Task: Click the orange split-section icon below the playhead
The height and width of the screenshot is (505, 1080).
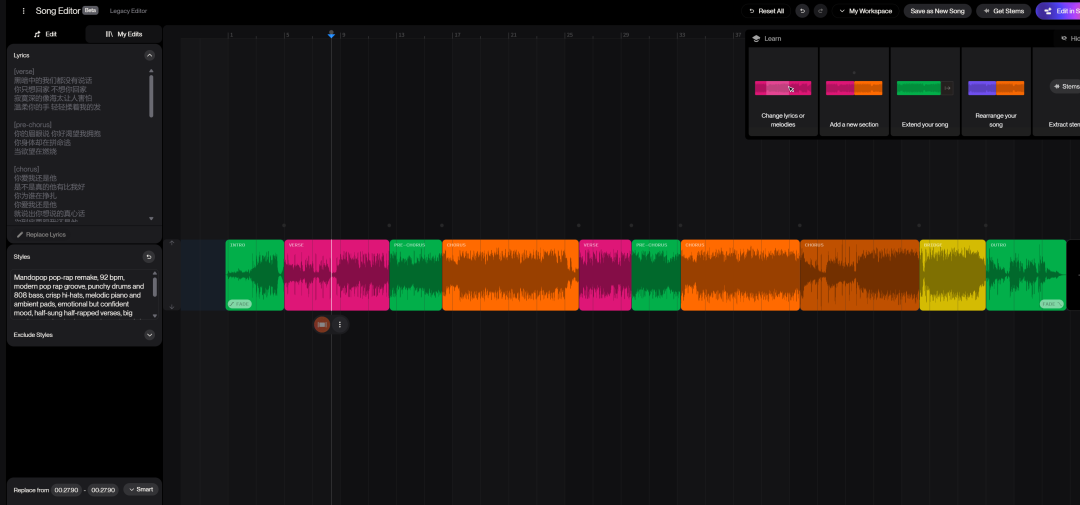Action: point(322,324)
